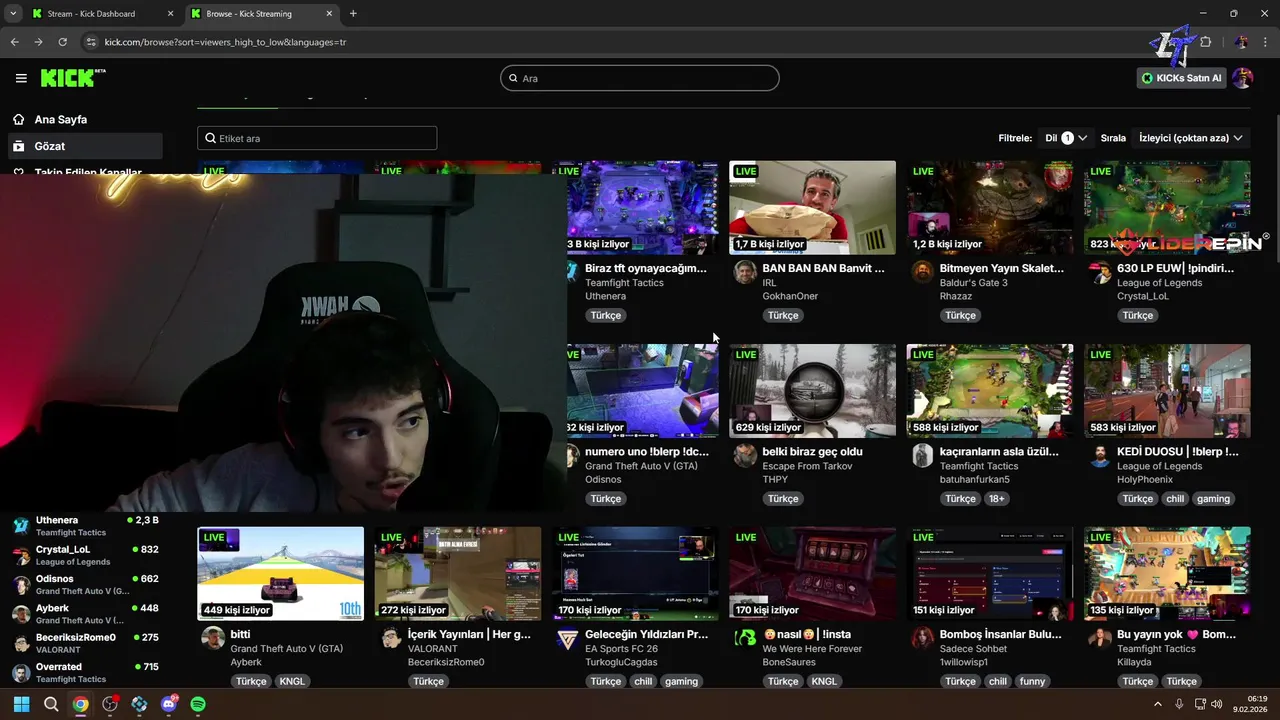Click the Etiket ara tag search field
Viewport: 1280px width, 720px height.
click(x=317, y=138)
